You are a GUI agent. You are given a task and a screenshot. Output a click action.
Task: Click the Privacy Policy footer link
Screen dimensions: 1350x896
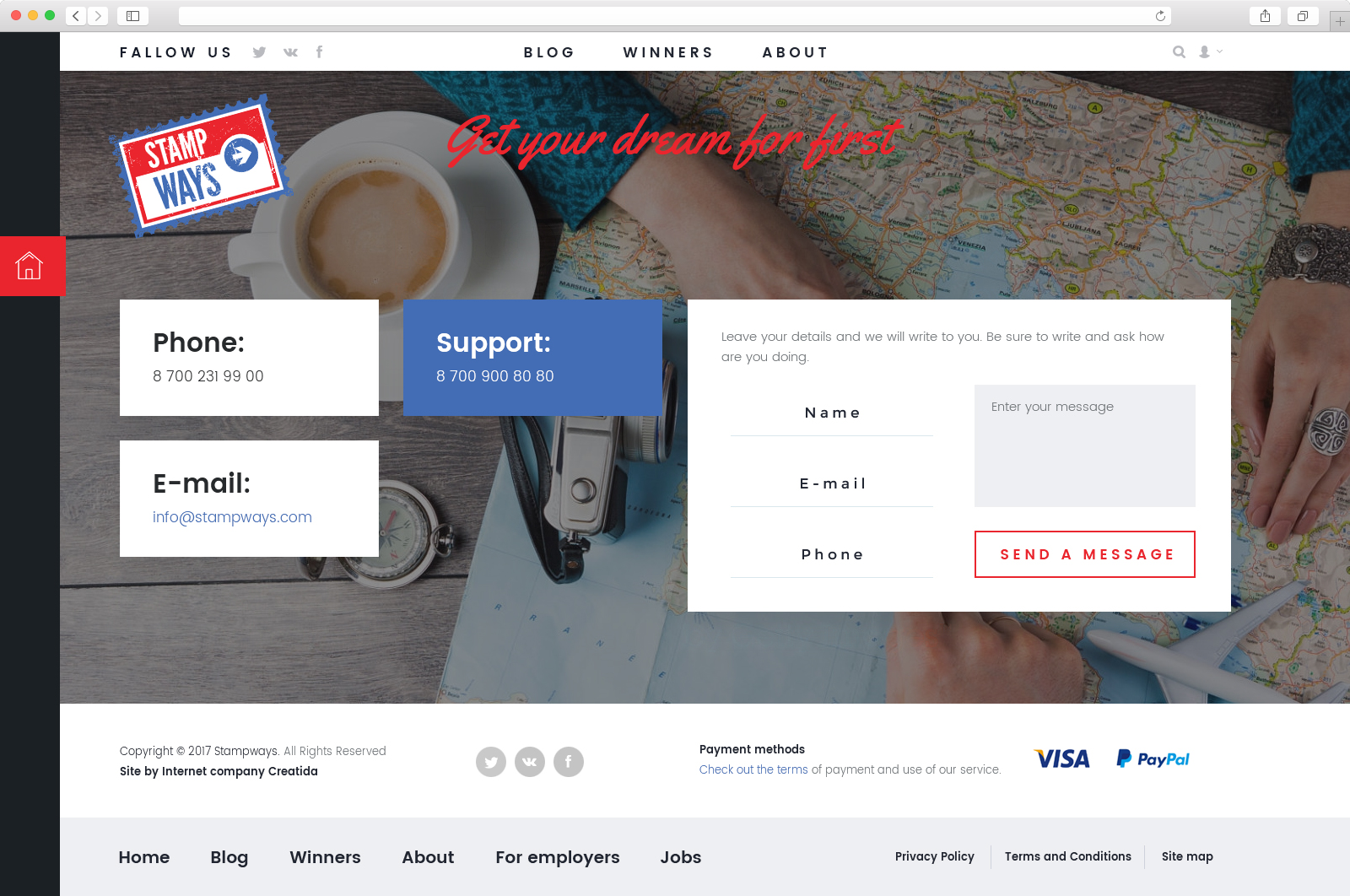point(935,856)
